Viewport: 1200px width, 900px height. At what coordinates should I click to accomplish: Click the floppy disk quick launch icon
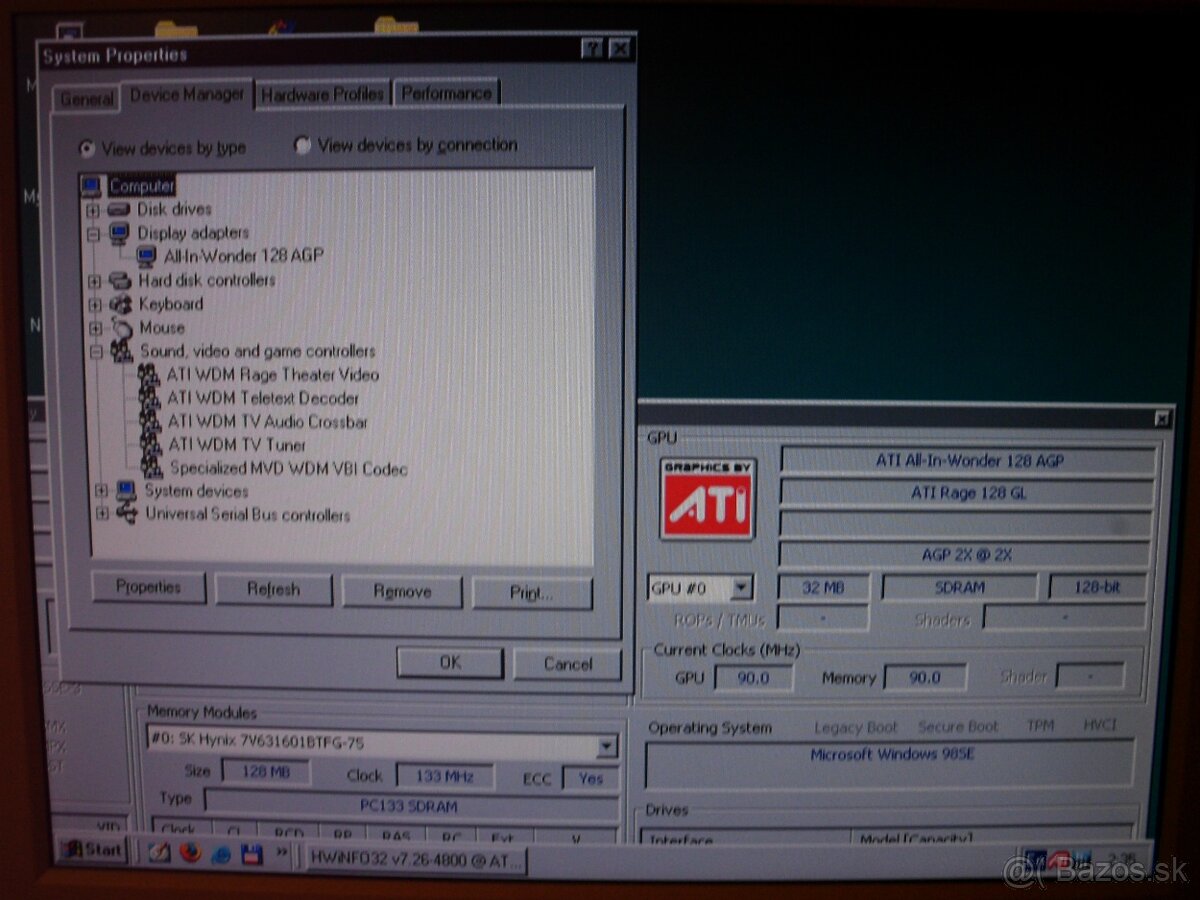coord(251,854)
